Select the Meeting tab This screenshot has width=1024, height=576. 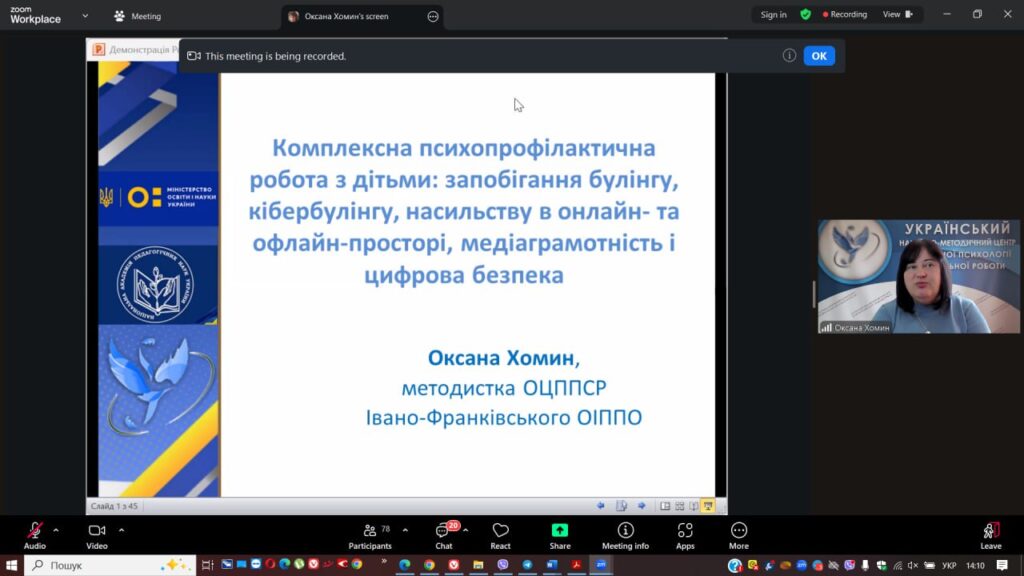(138, 16)
